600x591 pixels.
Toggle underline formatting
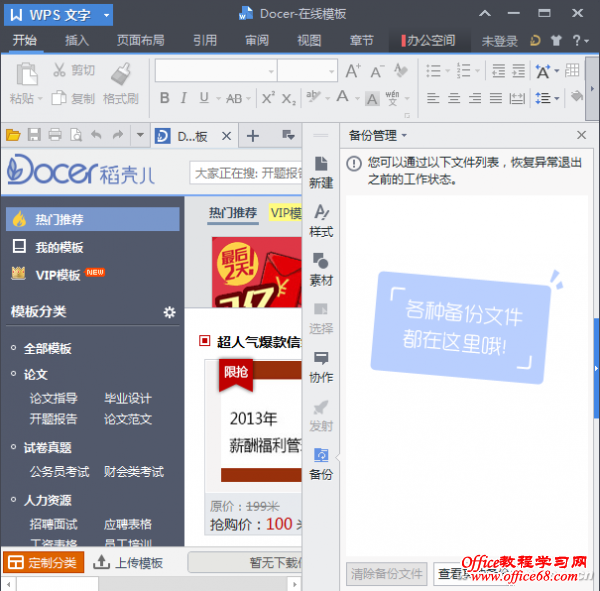204,98
